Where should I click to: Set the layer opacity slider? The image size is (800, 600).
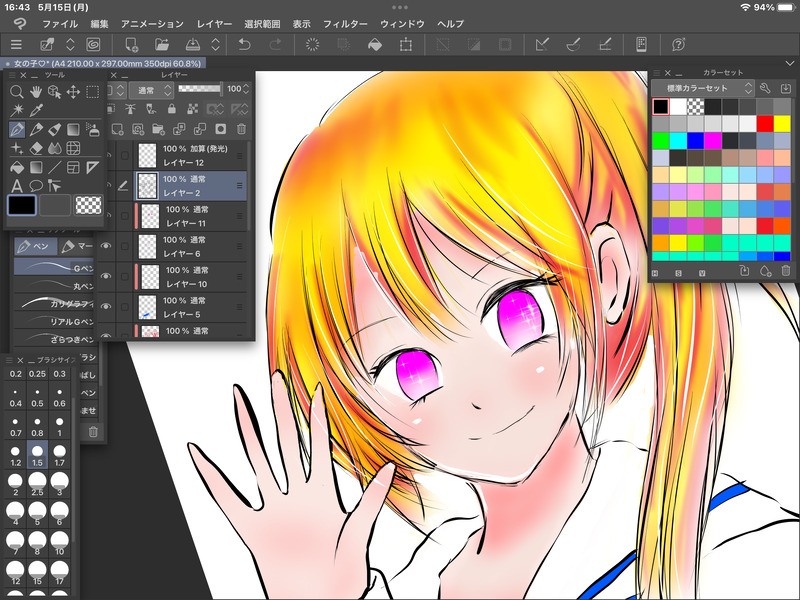coord(200,89)
